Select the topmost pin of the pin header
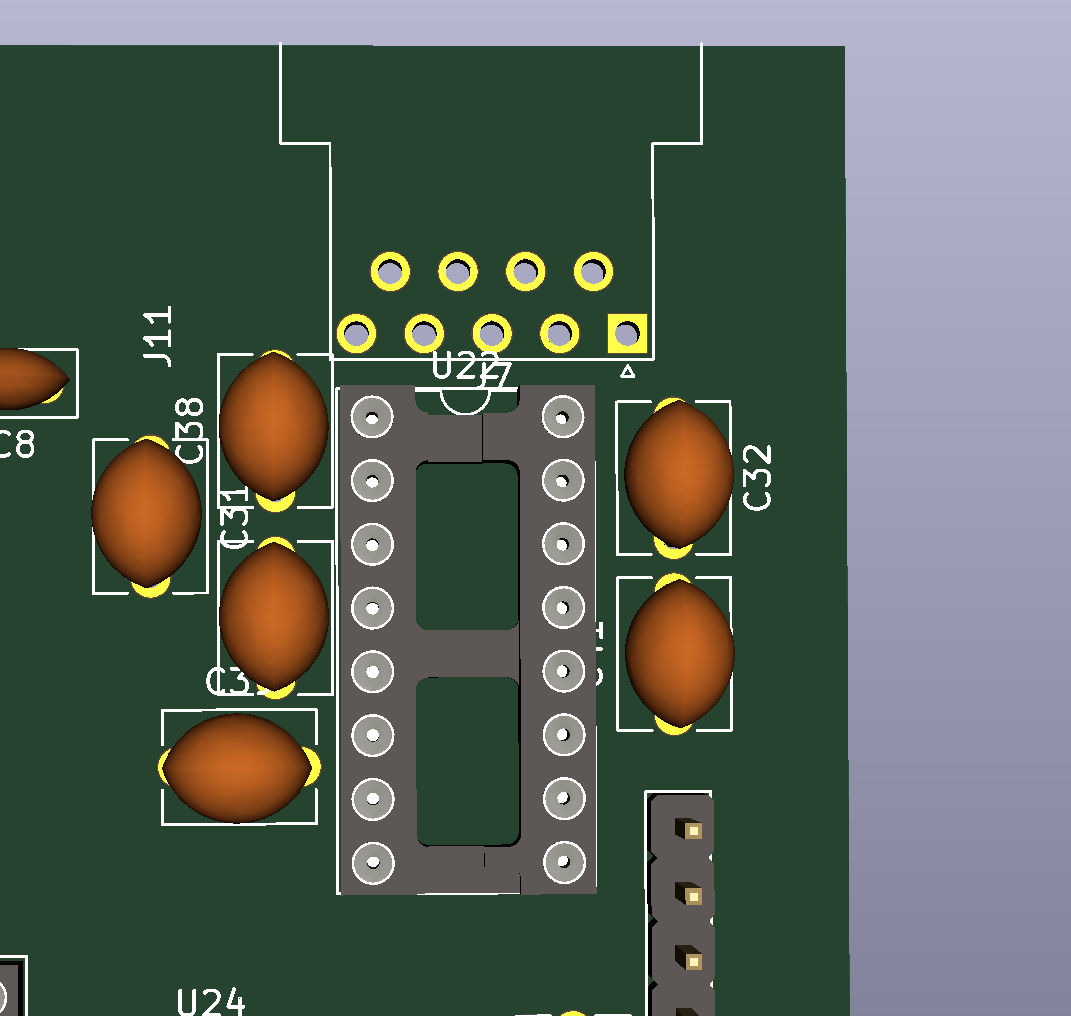 (690, 830)
